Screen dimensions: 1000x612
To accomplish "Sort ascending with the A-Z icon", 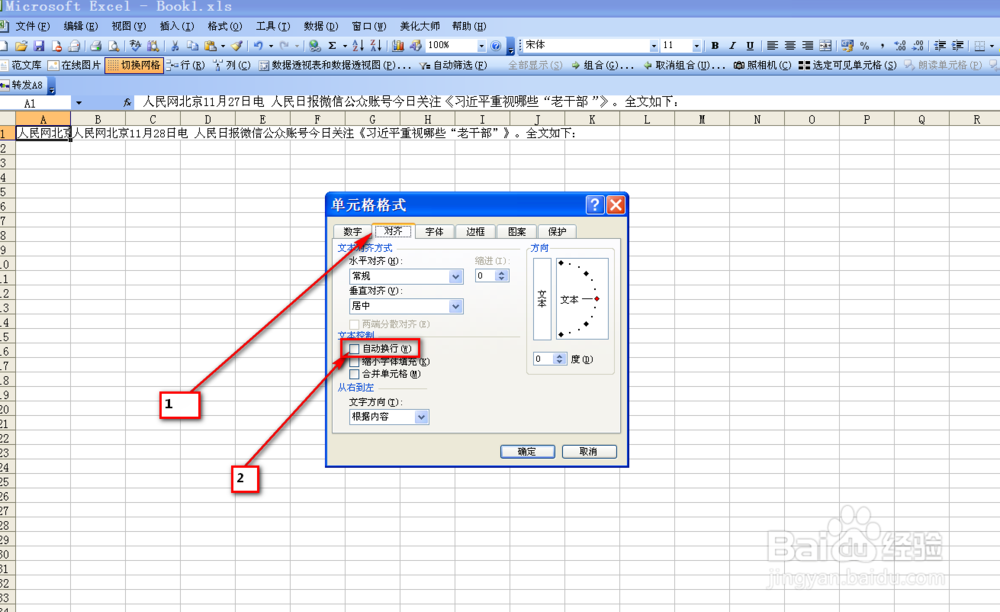I will click(358, 46).
